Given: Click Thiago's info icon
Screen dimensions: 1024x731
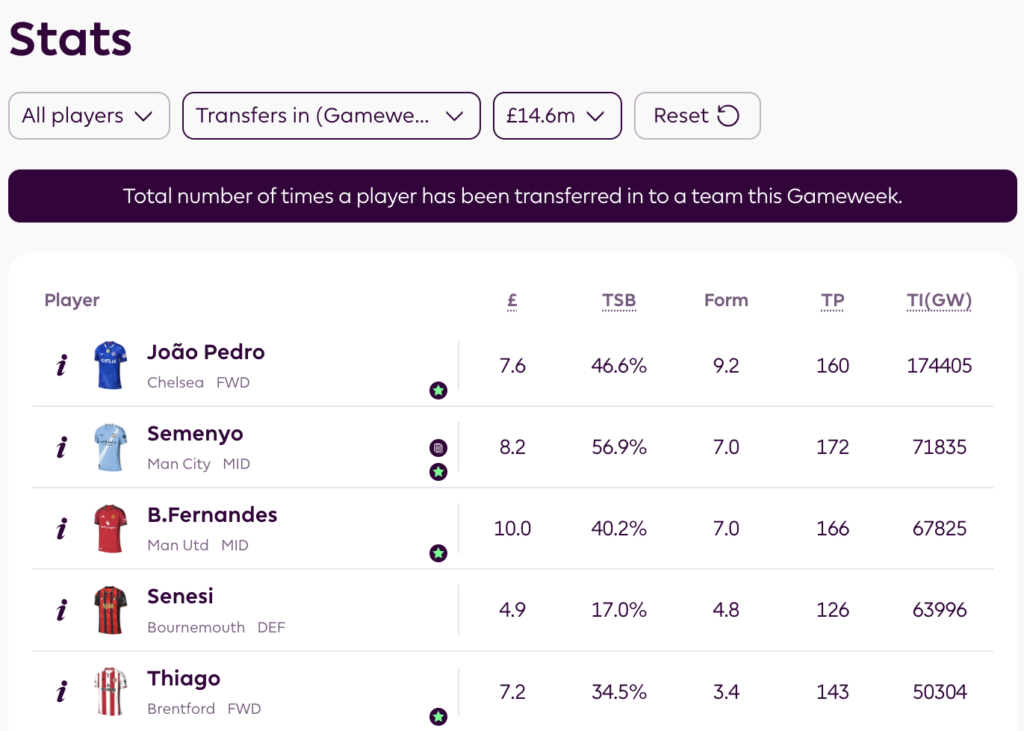Looking at the screenshot, I should pyautogui.click(x=61, y=692).
